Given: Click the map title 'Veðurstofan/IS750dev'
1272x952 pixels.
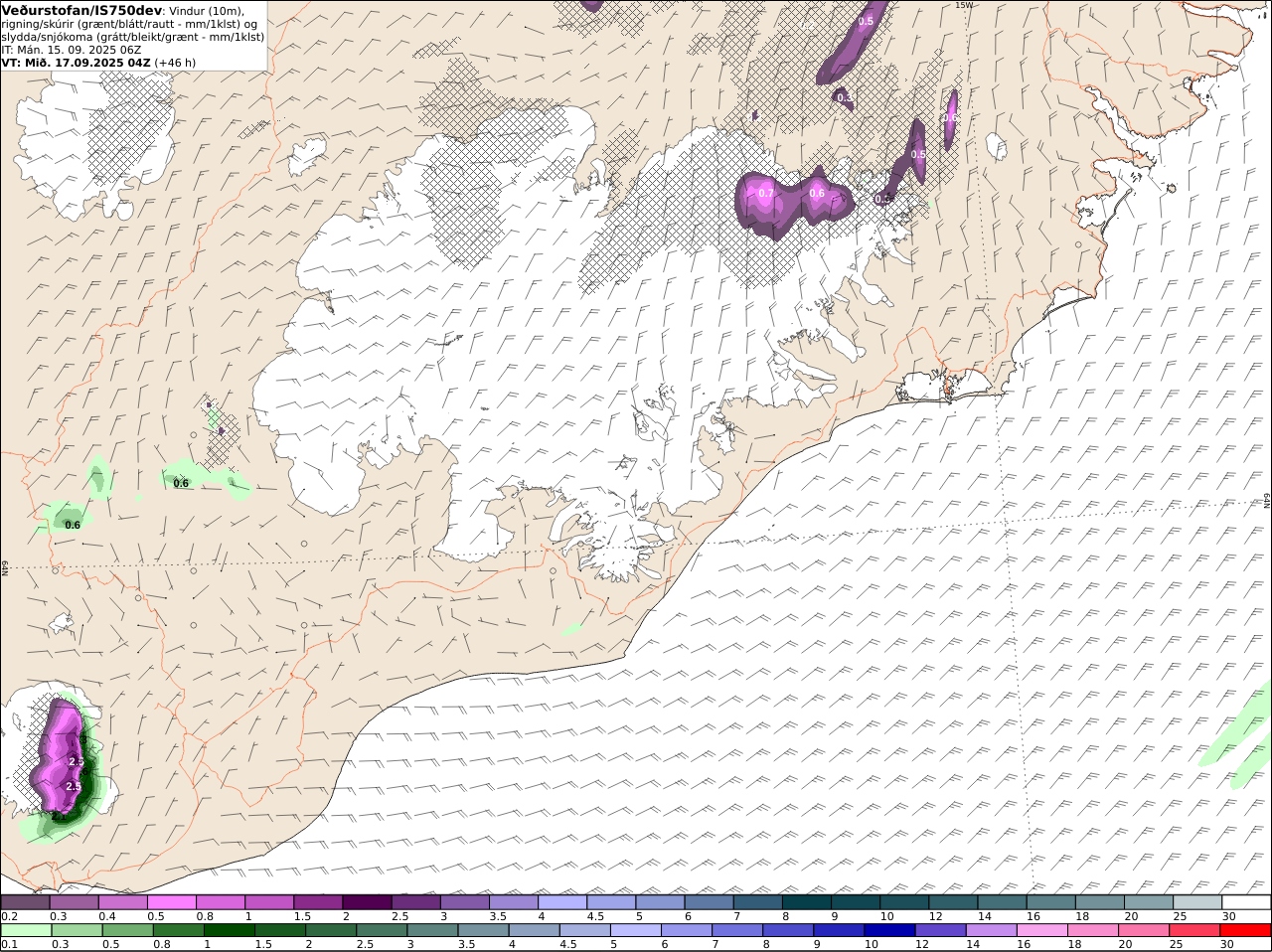Looking at the screenshot, I should [82, 10].
